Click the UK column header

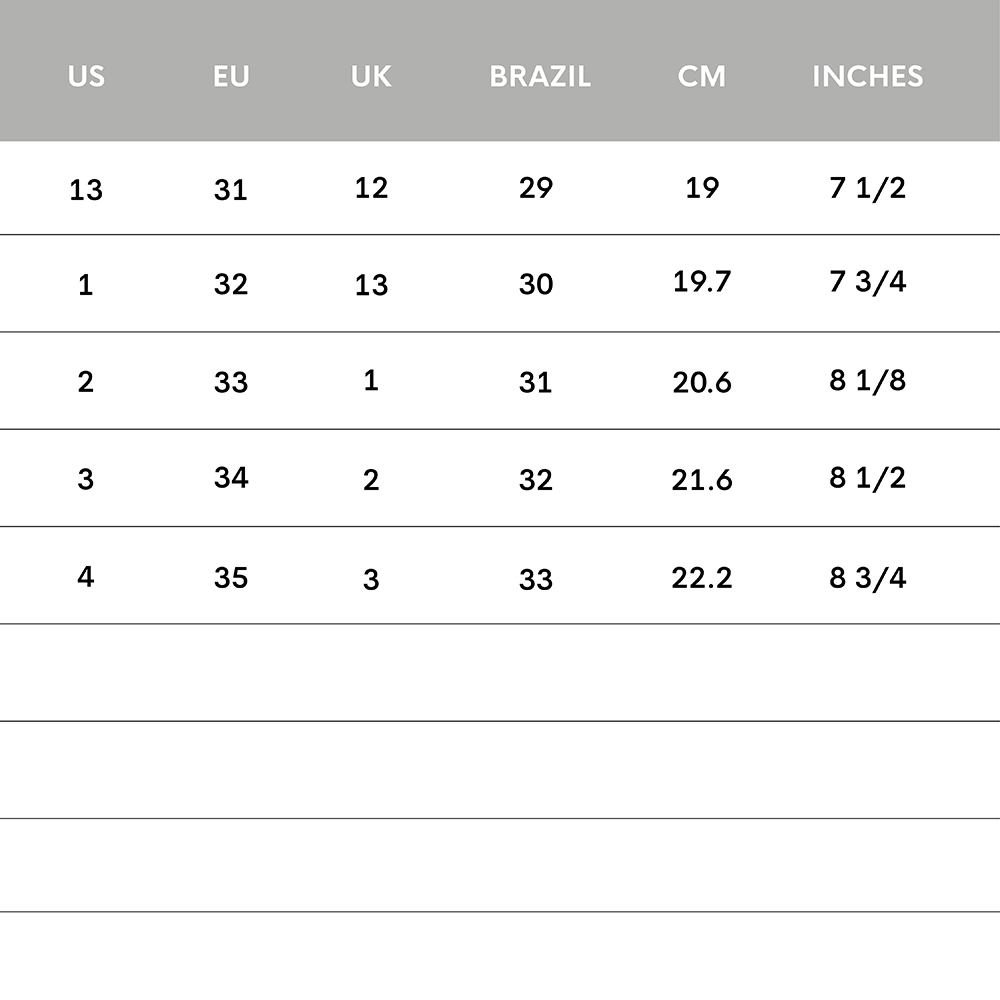[x=371, y=77]
